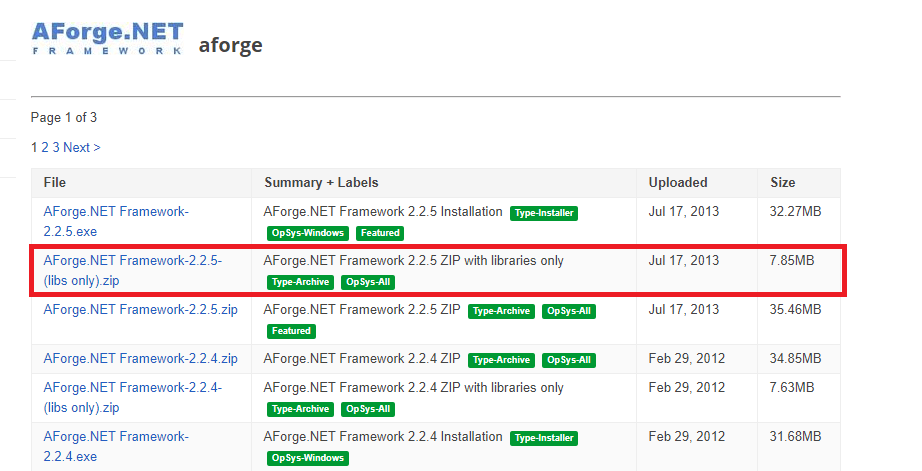Open AForge.NET Framework-2.2.4.zip file link
The image size is (922, 471).
141,359
